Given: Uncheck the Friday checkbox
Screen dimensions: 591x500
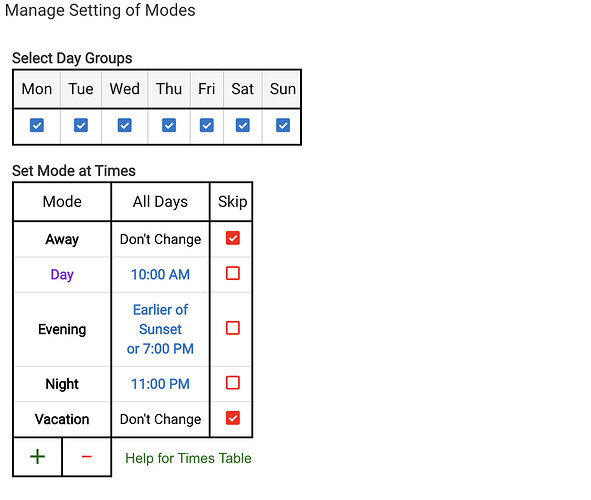Looking at the screenshot, I should click(x=207, y=125).
